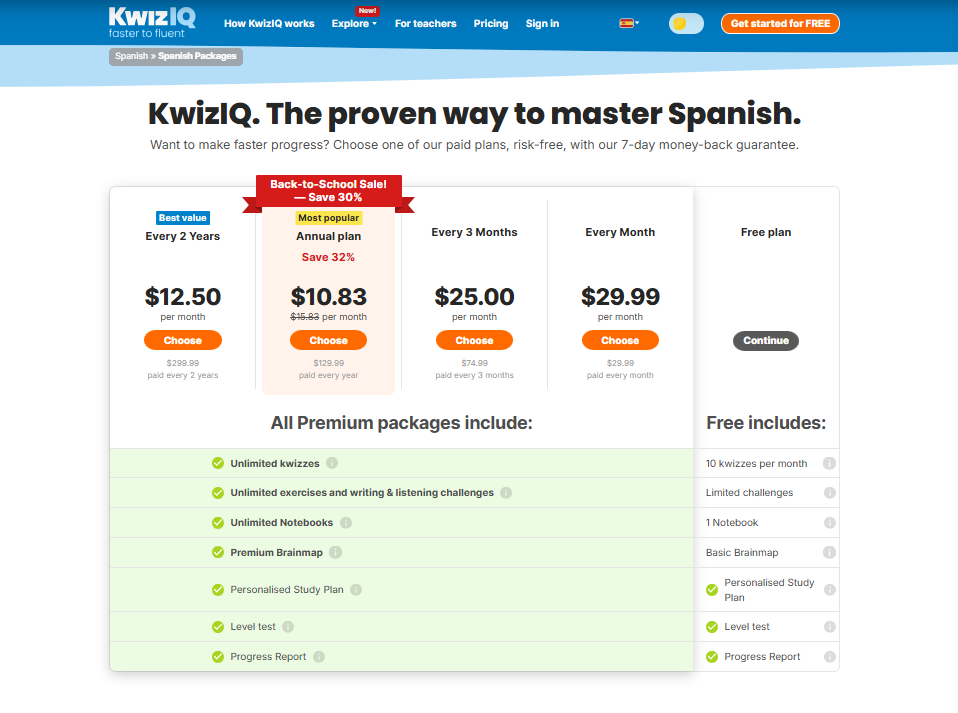Click All Premium packages include heading
Viewport: 958px width, 713px height.
coord(401,423)
